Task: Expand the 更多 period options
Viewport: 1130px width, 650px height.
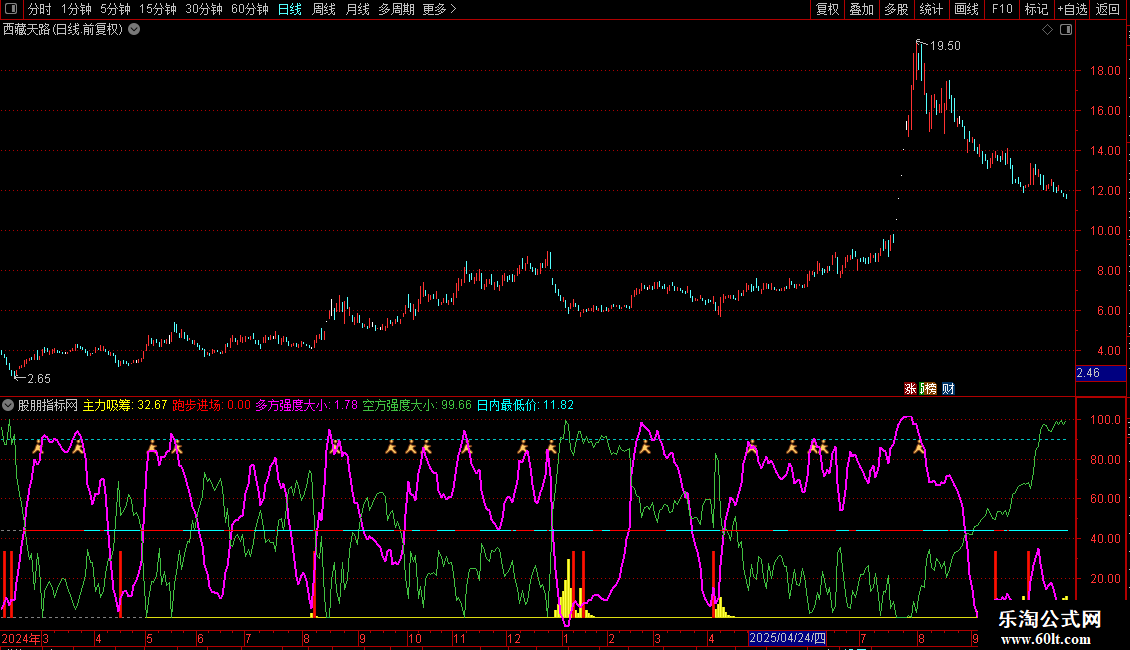Action: click(x=439, y=10)
